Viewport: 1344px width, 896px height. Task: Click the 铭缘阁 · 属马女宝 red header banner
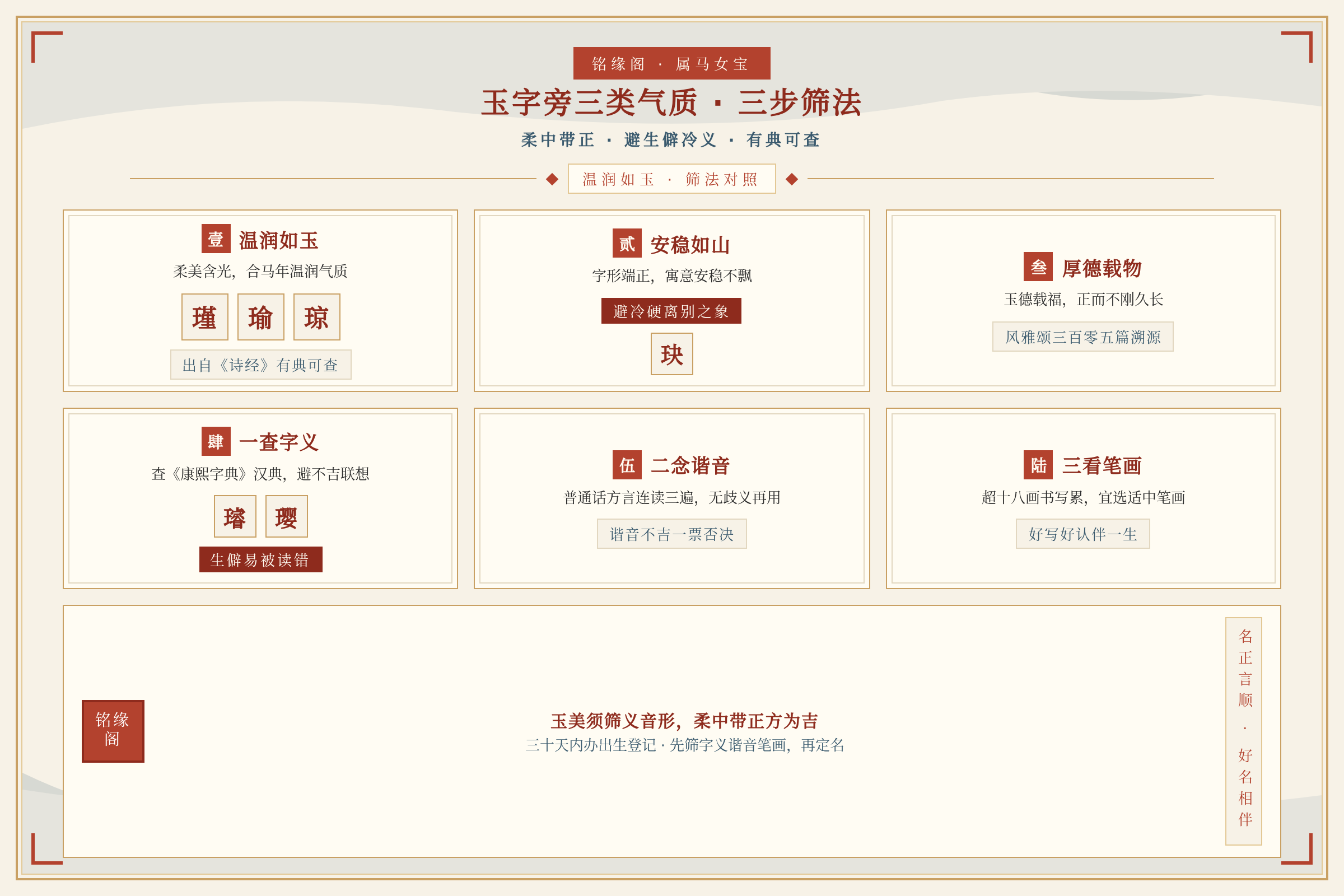point(671,63)
